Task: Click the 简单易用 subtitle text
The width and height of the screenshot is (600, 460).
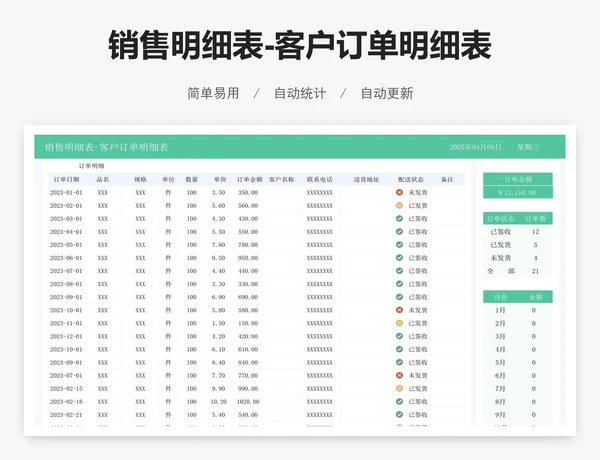Action: coord(213,93)
